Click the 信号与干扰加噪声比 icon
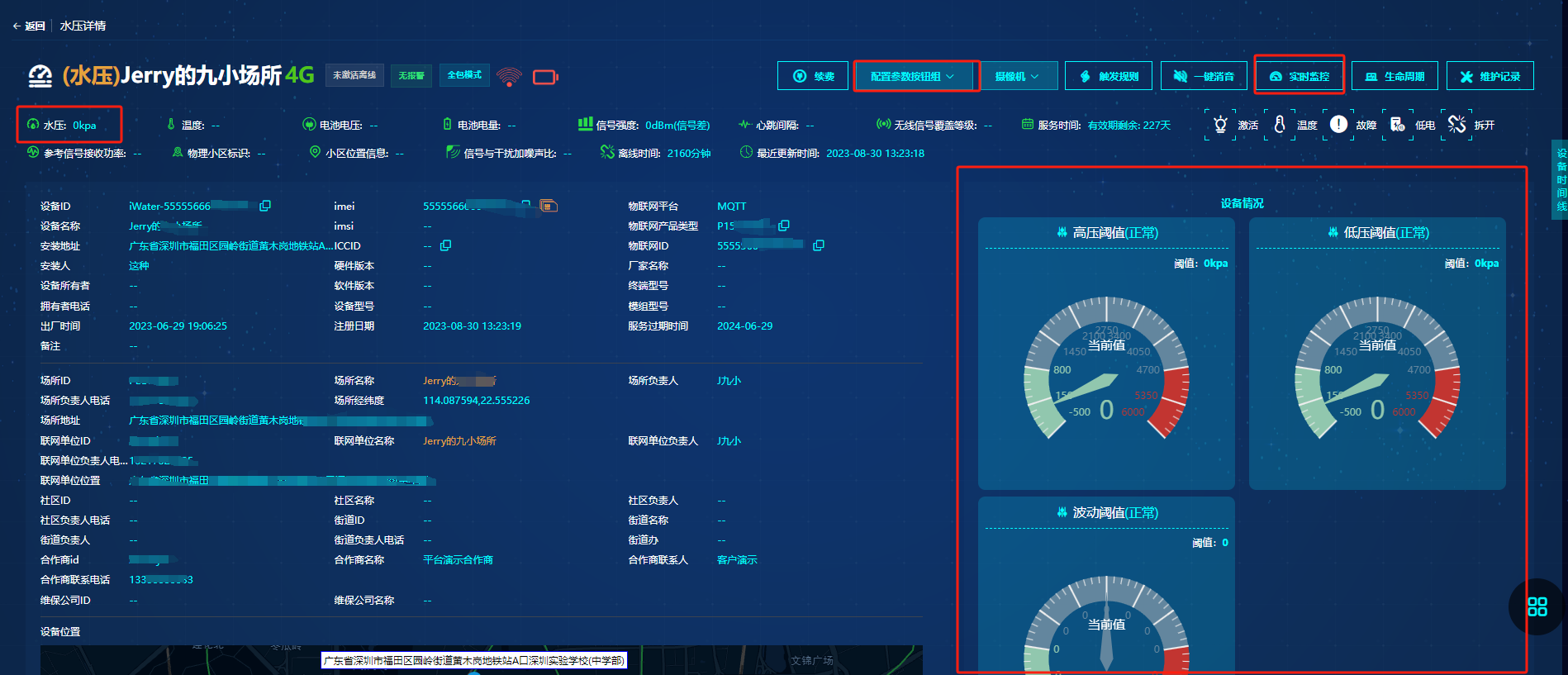The width and height of the screenshot is (1568, 675). (x=453, y=152)
